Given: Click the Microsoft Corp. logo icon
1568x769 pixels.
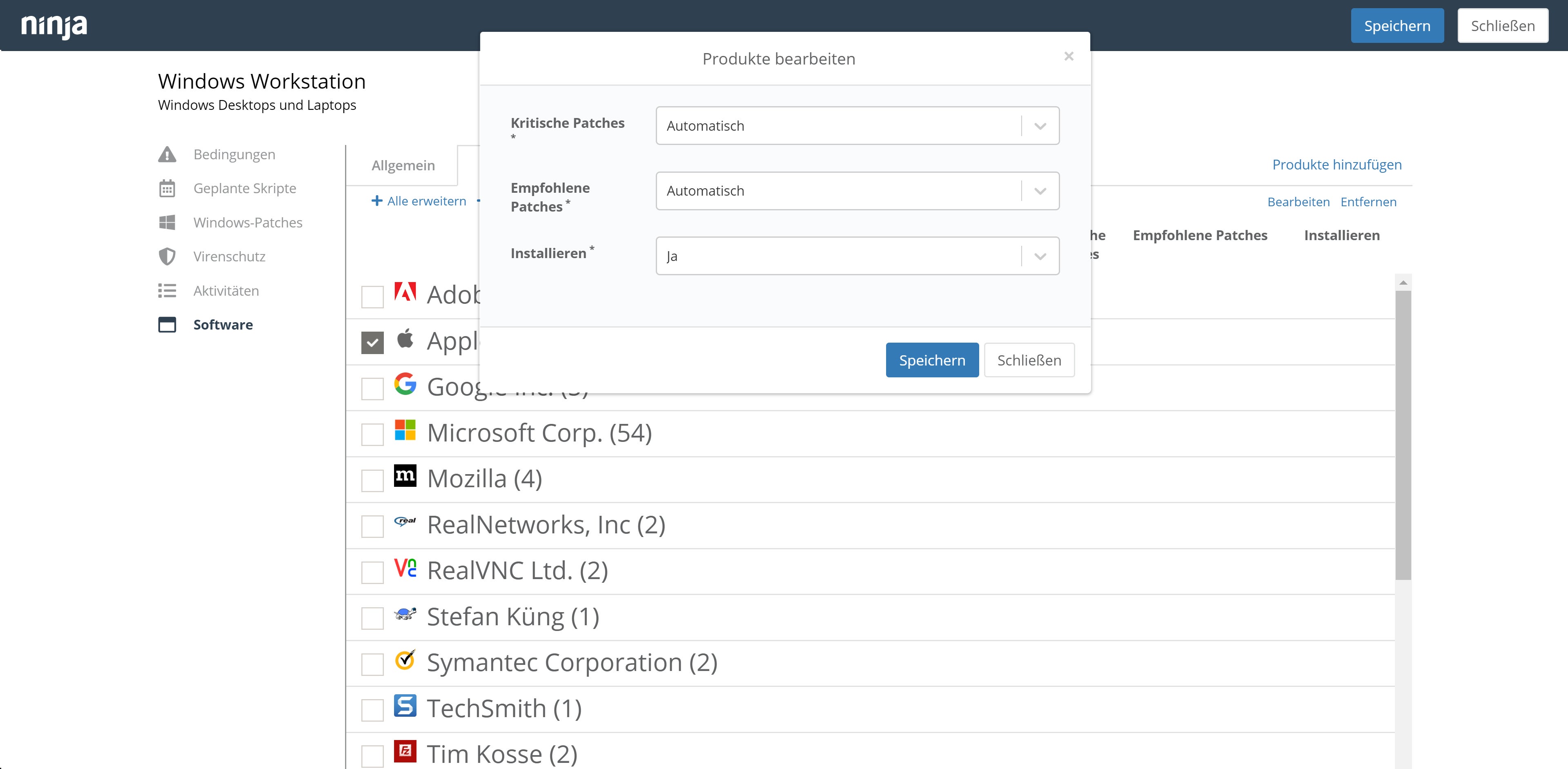Looking at the screenshot, I should click(x=405, y=430).
